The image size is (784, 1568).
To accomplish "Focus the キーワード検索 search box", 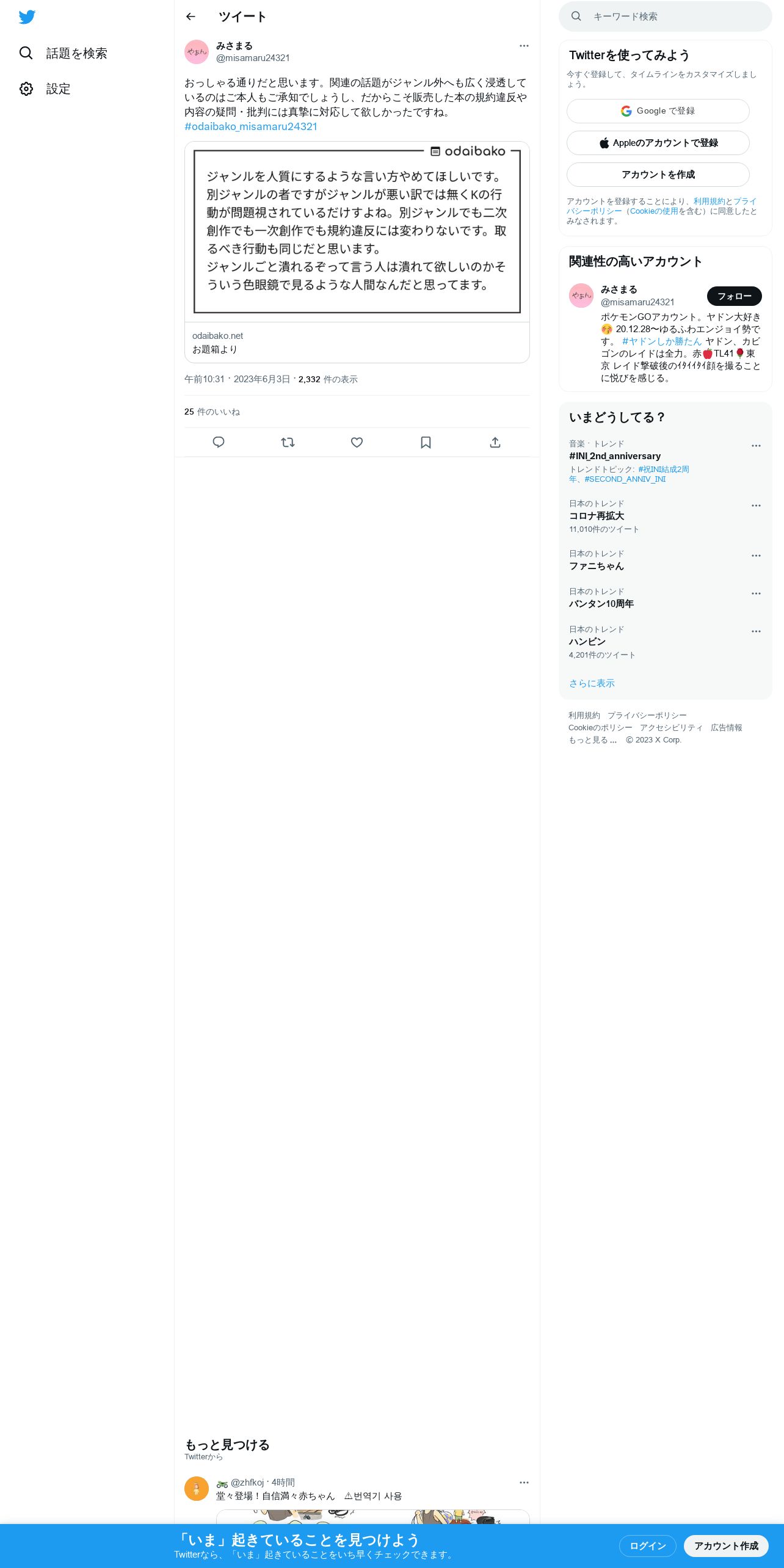I will (666, 16).
